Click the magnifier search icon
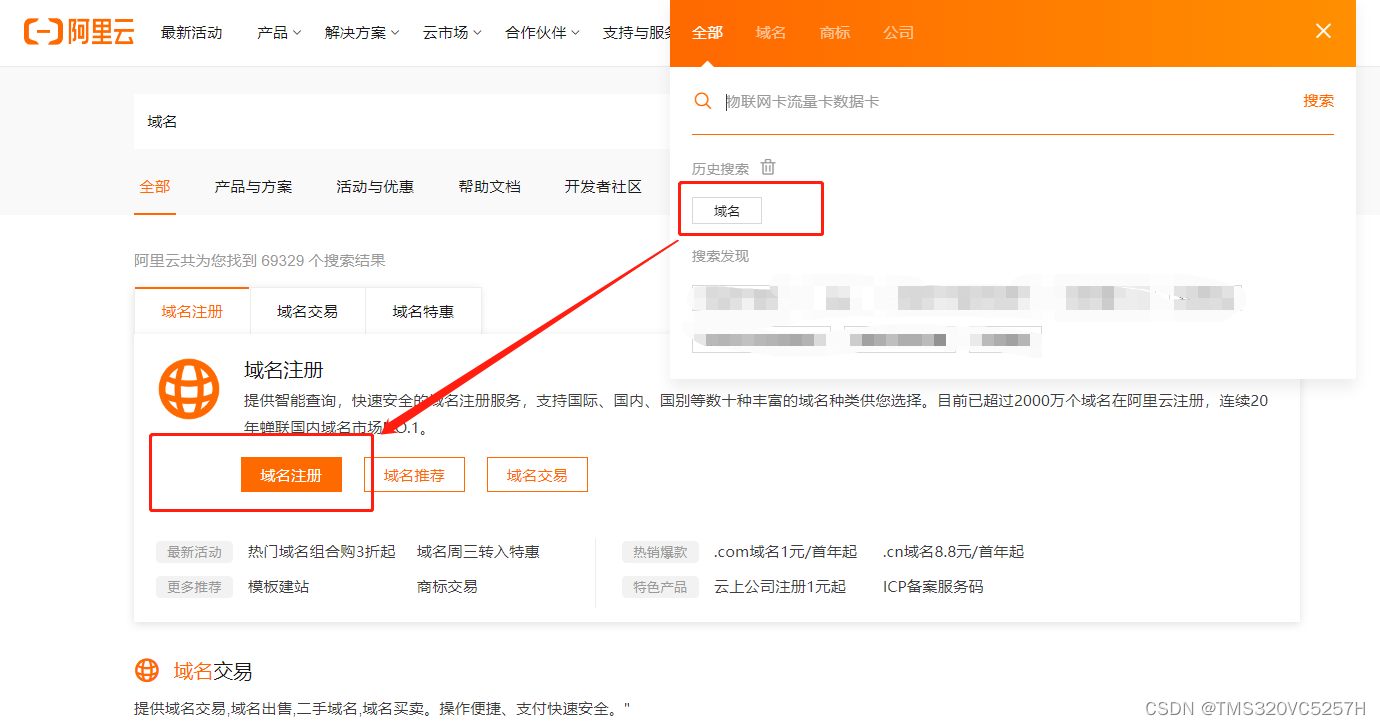The width and height of the screenshot is (1380, 725). tap(703, 101)
